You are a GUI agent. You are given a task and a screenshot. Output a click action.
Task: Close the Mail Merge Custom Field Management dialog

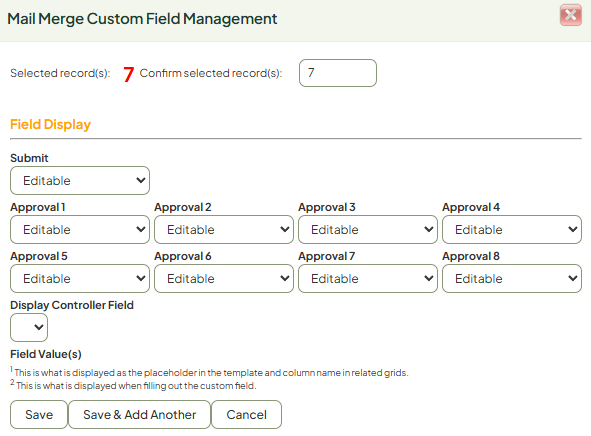[571, 15]
